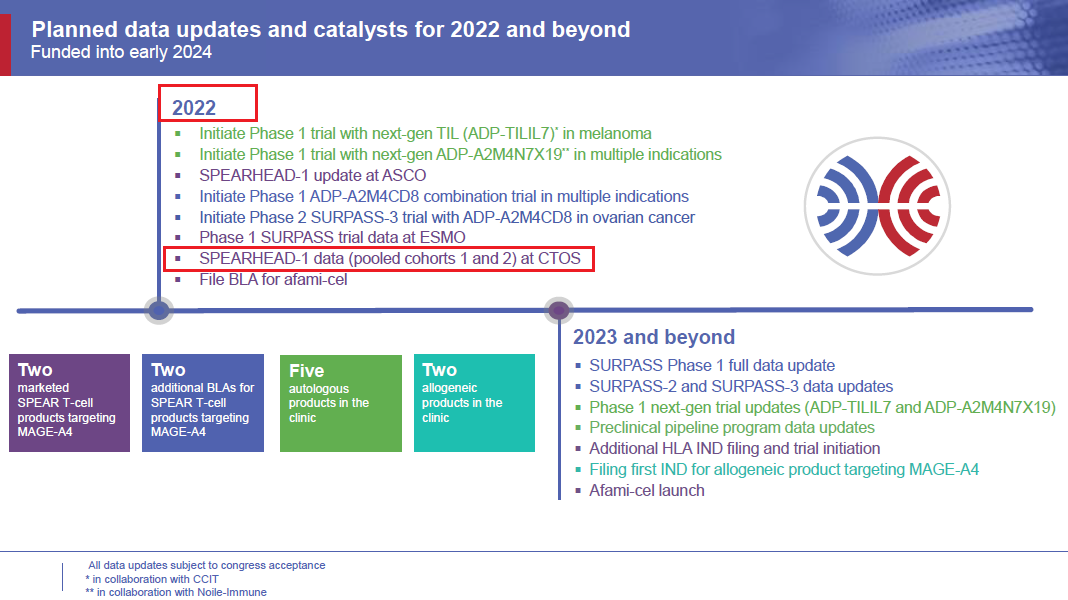The width and height of the screenshot is (1068, 600).
Task: Click the 'in collaboration with Noile-Immune' footnote
Action: point(176,592)
